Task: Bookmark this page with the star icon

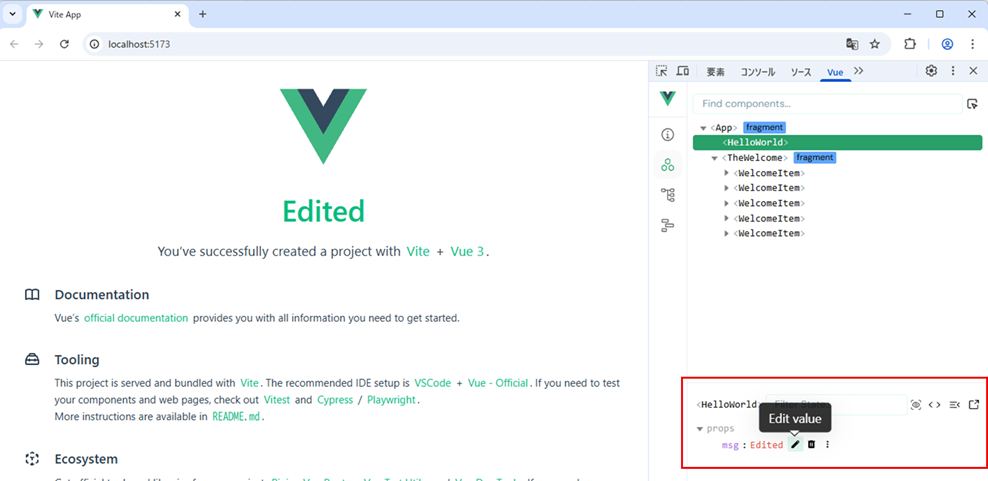Action: point(875,44)
